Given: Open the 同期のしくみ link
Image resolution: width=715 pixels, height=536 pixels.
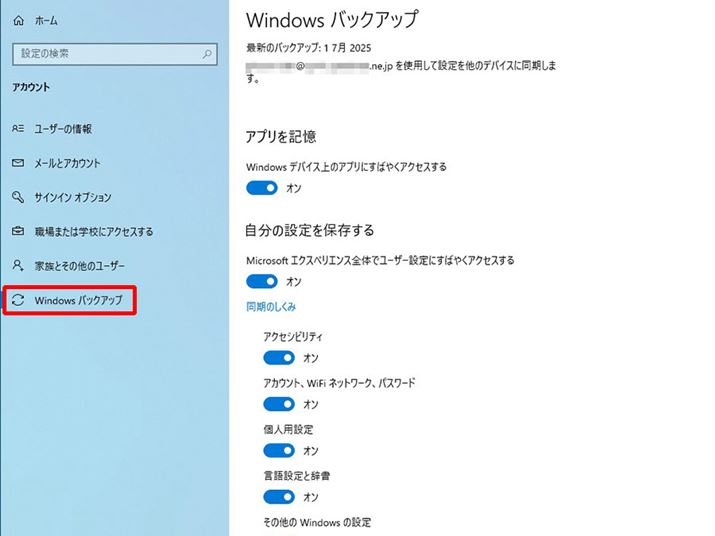Looking at the screenshot, I should coord(271,307).
